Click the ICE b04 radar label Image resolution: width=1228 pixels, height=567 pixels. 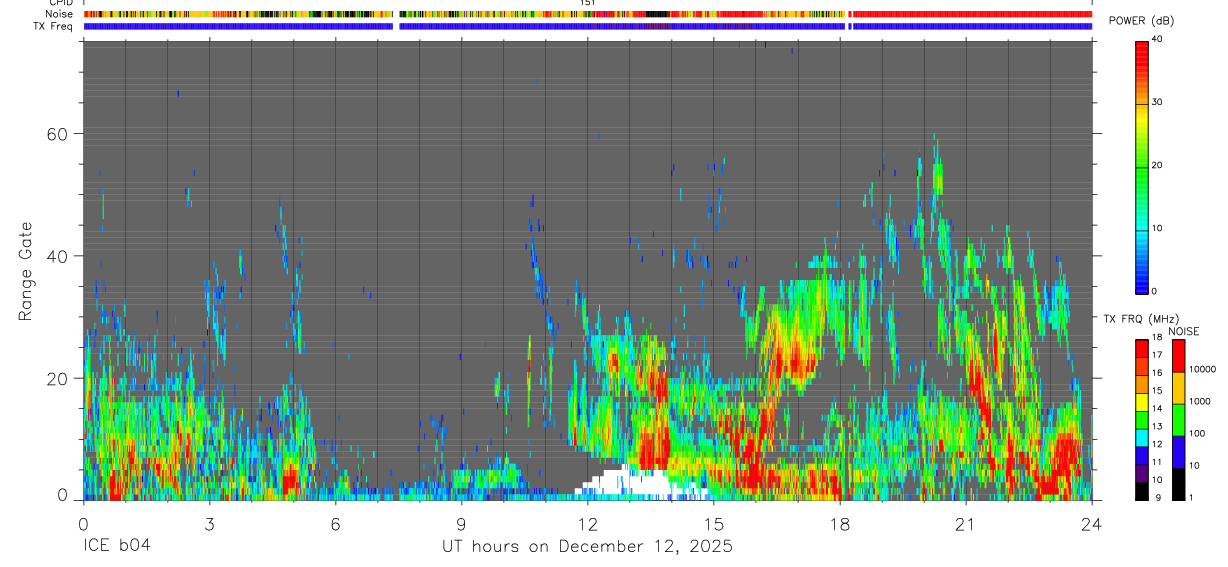click(x=119, y=547)
